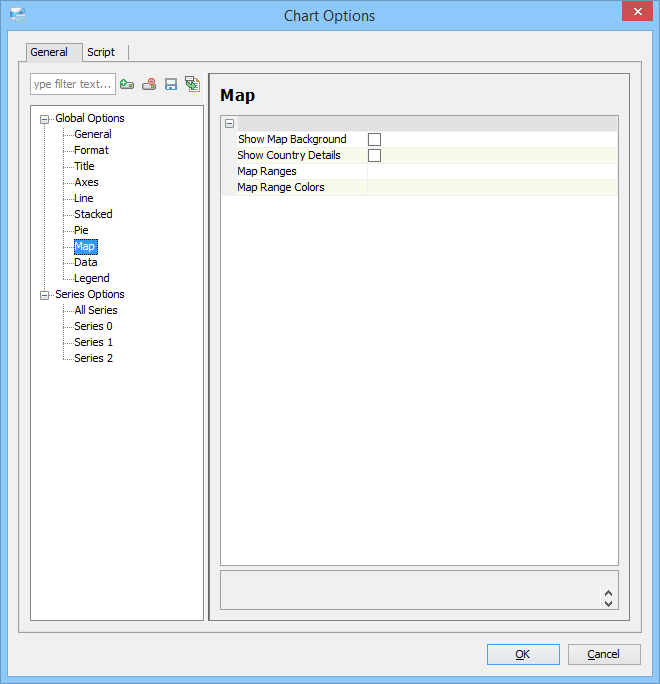Image resolution: width=660 pixels, height=684 pixels.
Task: Dismiss dialog with the Cancel button
Action: click(604, 654)
